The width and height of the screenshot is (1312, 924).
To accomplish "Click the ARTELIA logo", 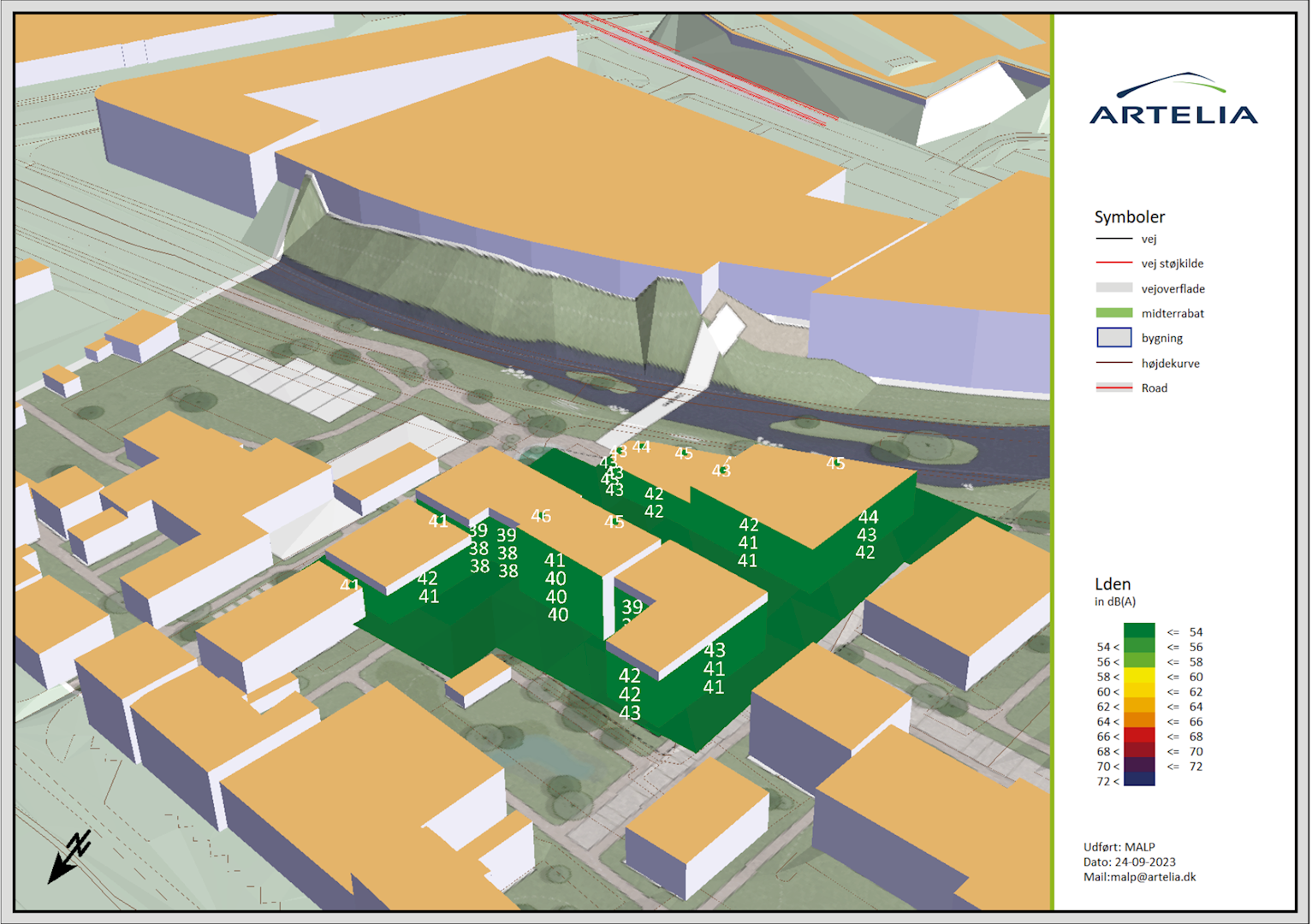I will point(1173,101).
